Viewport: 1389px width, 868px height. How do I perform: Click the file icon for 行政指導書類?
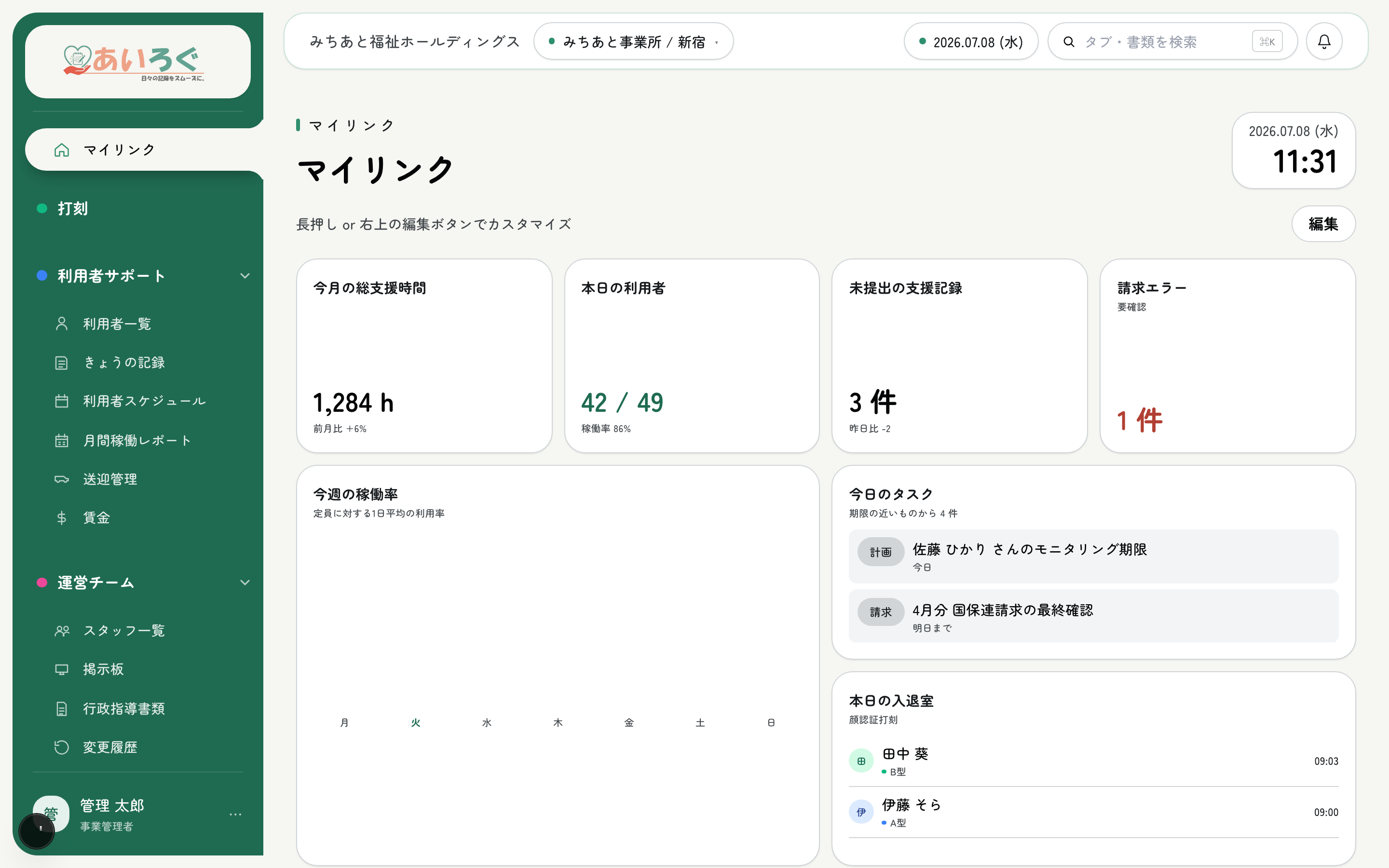(61, 708)
